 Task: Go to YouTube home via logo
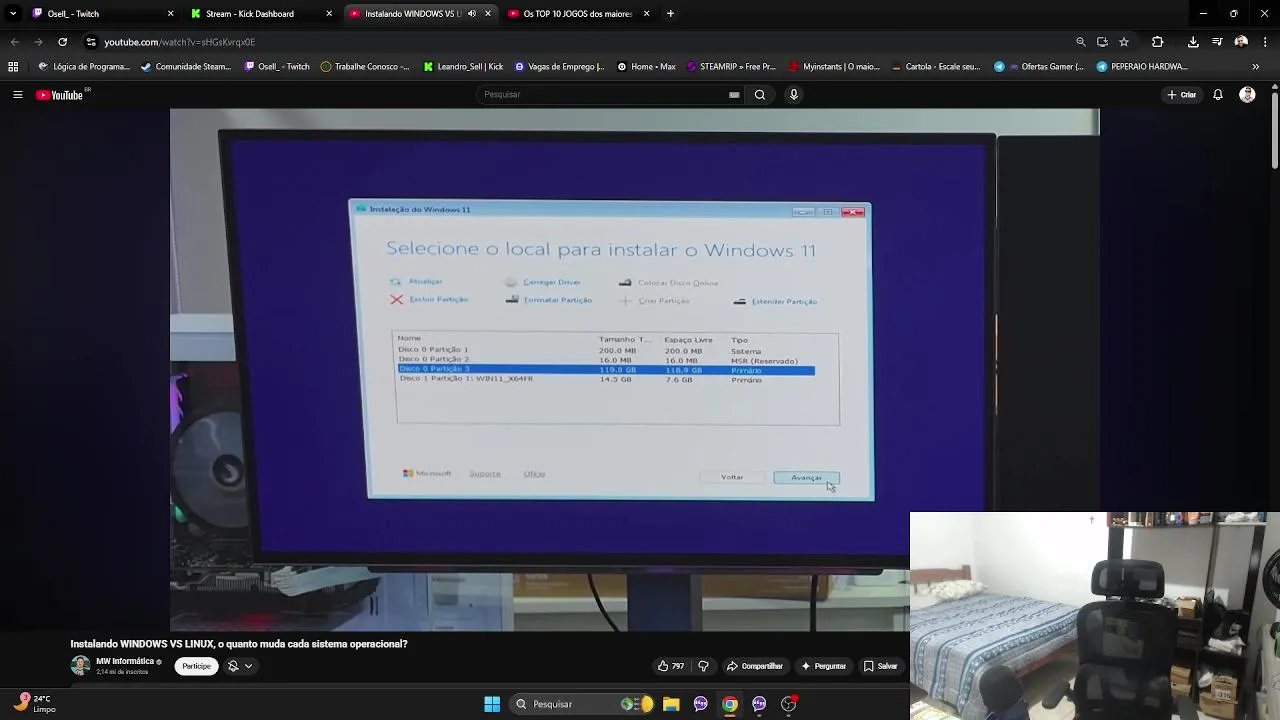tap(60, 95)
